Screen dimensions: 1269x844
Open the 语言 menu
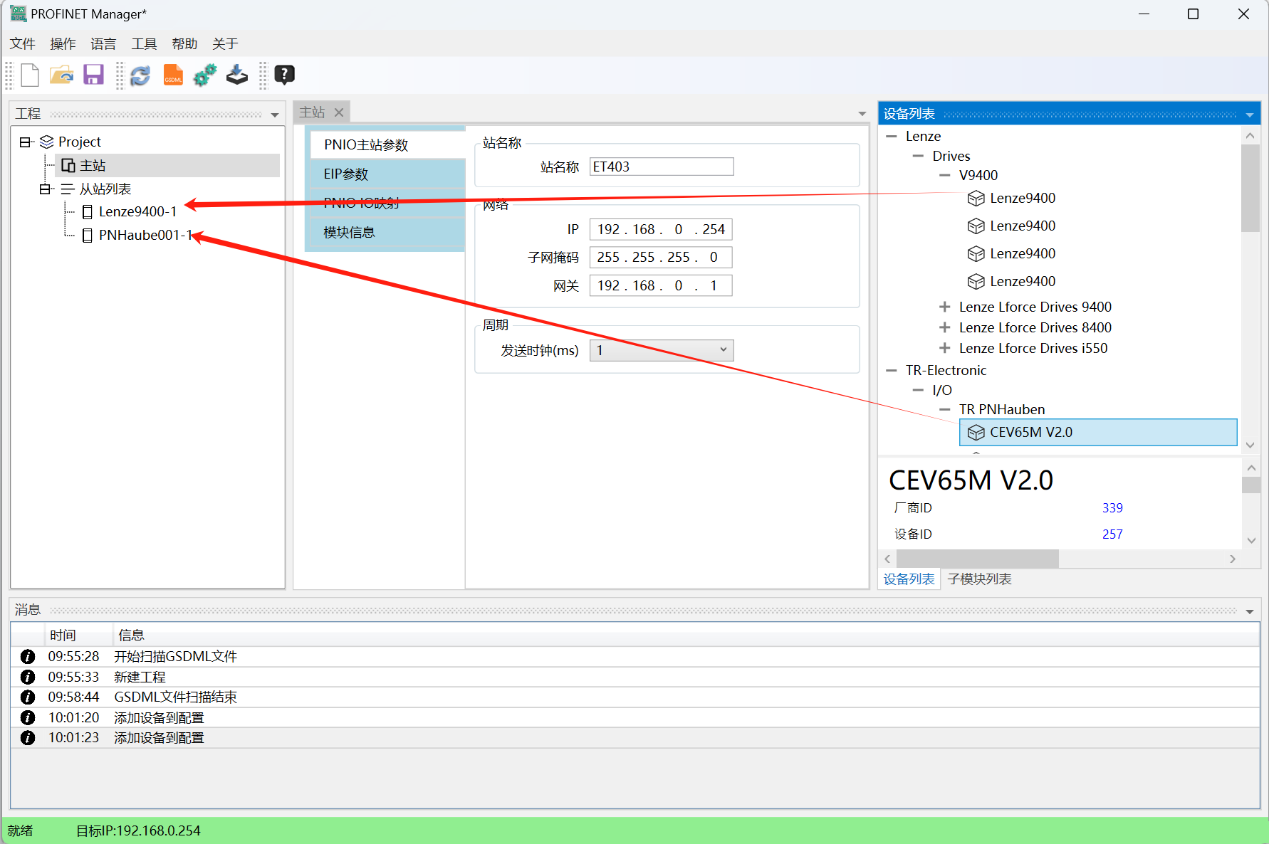pos(103,44)
